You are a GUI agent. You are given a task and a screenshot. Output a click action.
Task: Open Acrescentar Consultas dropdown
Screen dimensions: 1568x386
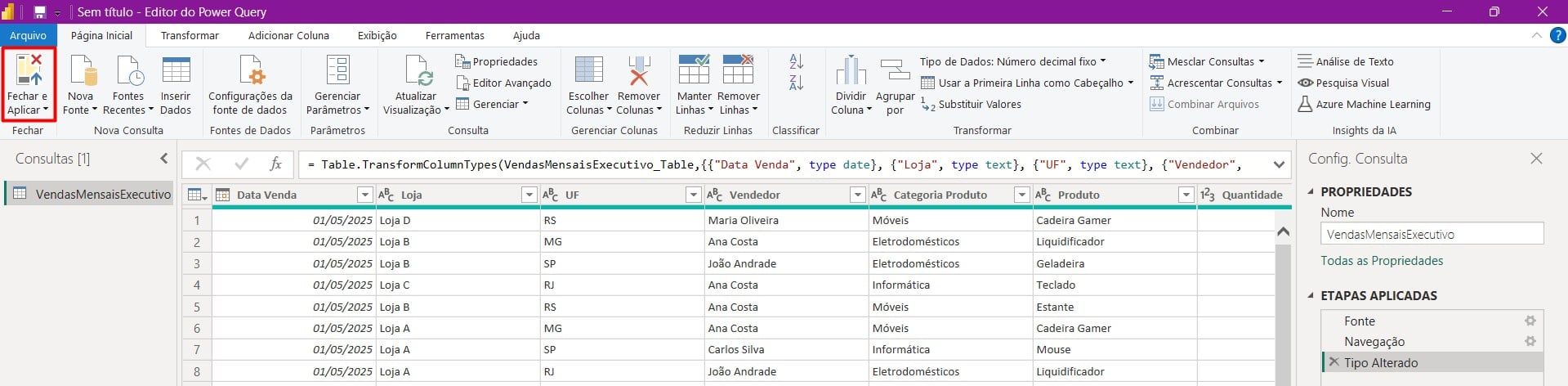[x=1216, y=83]
